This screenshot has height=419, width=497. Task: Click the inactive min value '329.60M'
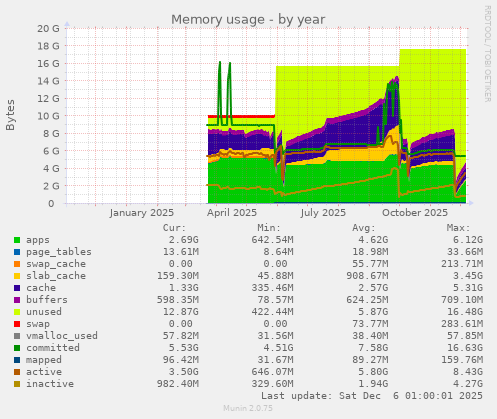click(x=272, y=384)
